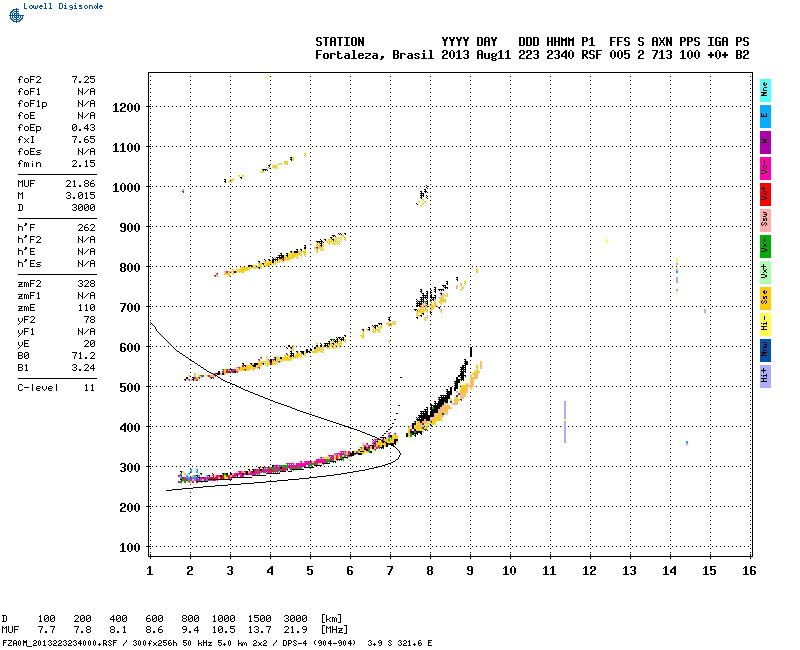Select the dark blue NNW legend swatch
The width and height of the screenshot is (800, 650).
click(765, 351)
